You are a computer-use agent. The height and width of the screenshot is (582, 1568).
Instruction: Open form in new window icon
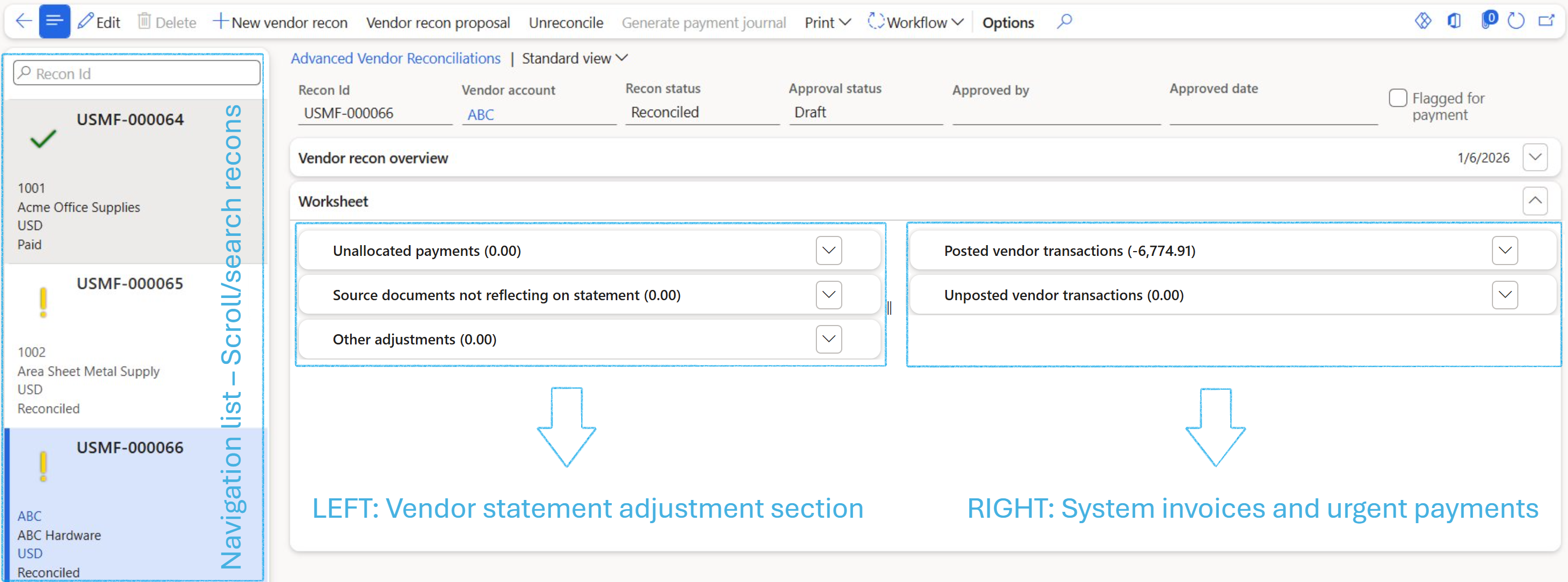(x=1546, y=21)
